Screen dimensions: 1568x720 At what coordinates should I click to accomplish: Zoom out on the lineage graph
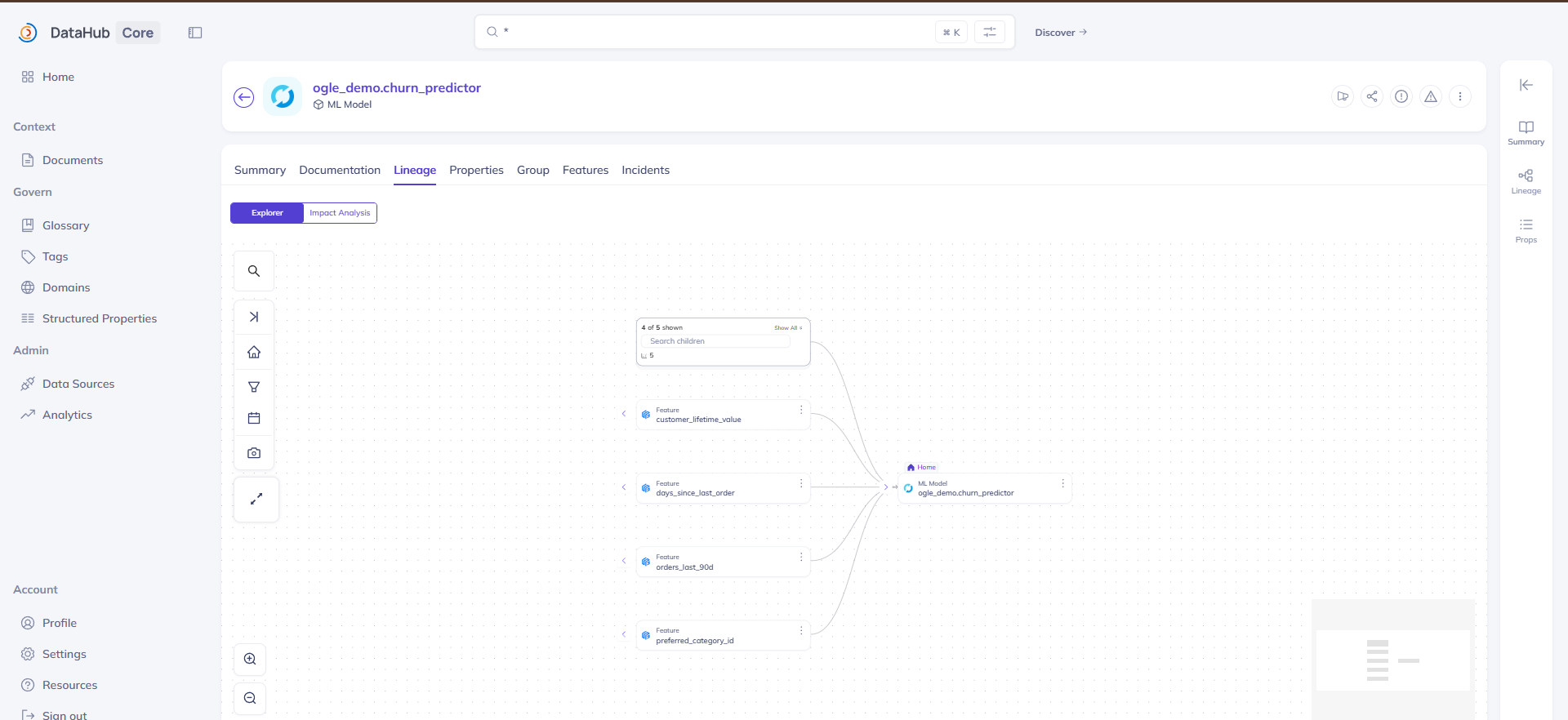tap(250, 698)
